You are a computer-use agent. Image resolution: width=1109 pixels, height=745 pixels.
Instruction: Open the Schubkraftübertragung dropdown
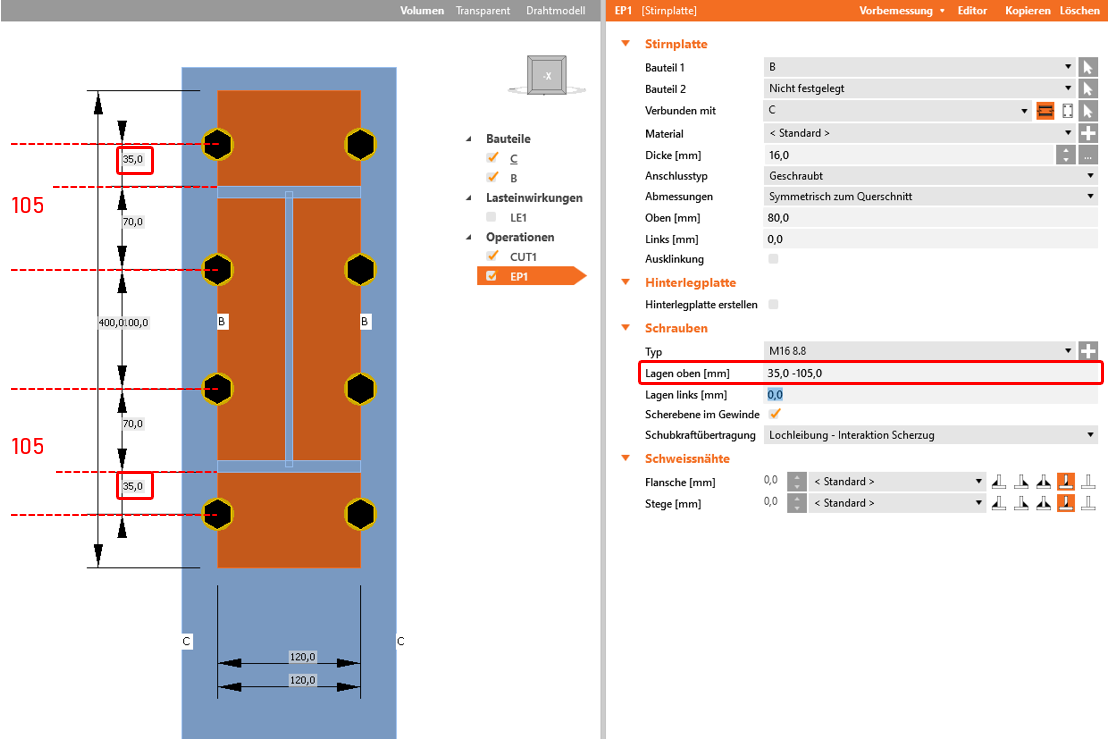click(x=931, y=435)
